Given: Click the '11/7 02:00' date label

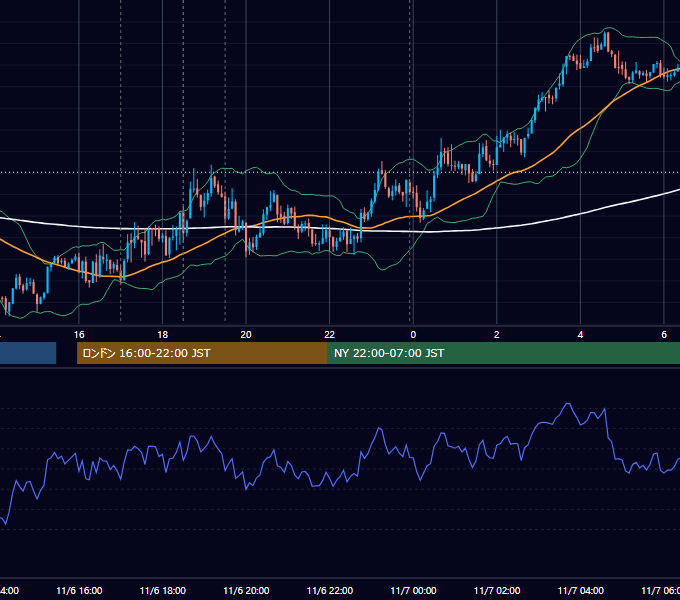Looking at the screenshot, I should tap(497, 591).
